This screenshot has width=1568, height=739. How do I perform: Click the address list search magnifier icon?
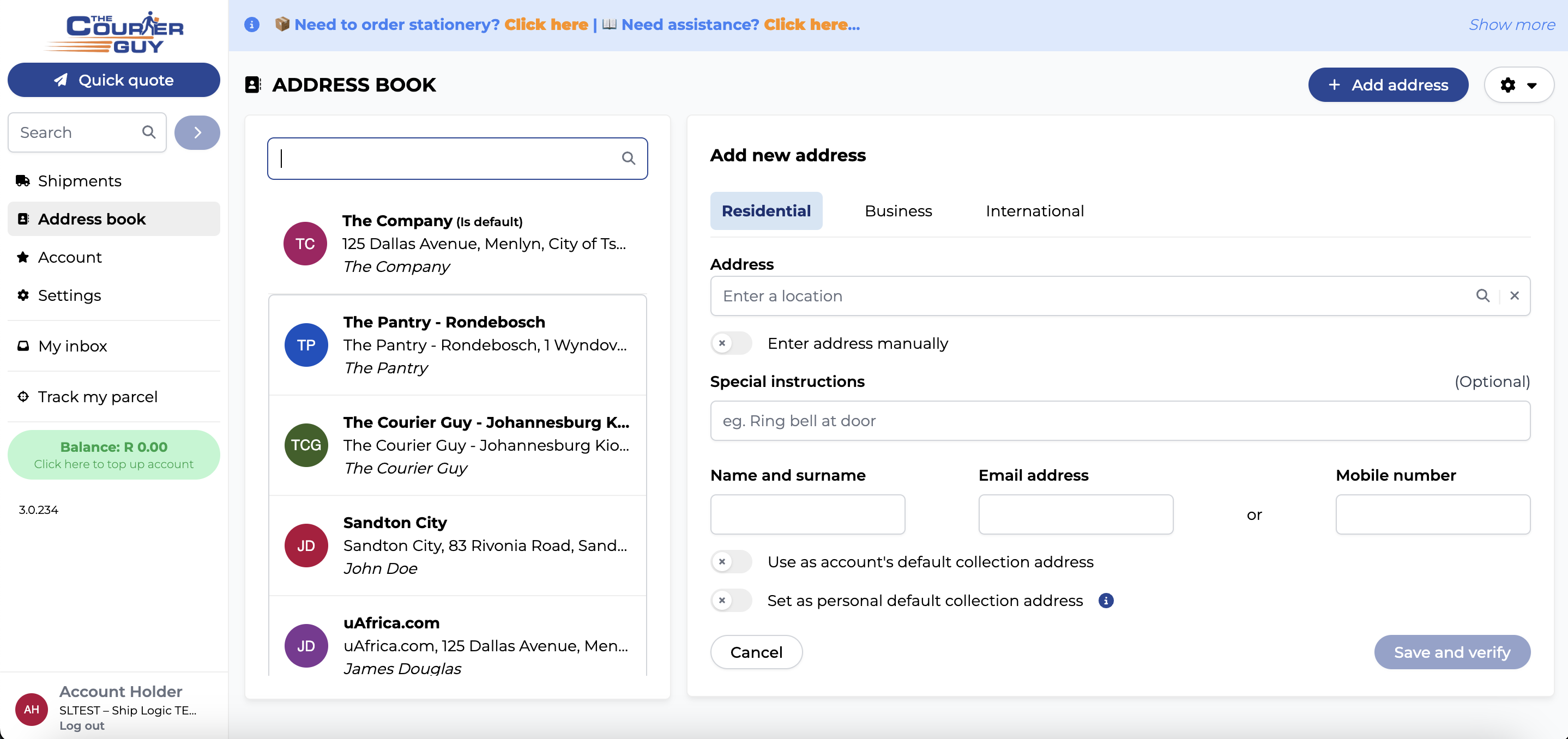click(x=628, y=159)
